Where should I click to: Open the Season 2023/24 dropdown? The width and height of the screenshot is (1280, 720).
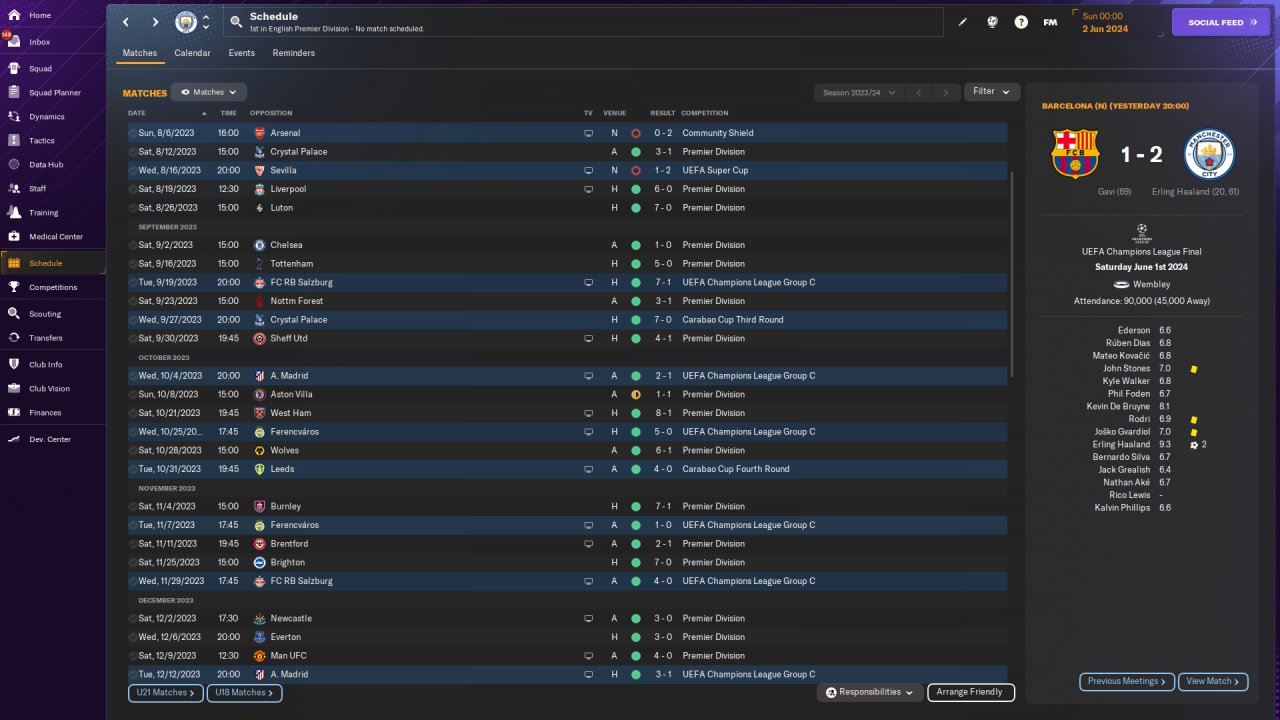(x=858, y=92)
